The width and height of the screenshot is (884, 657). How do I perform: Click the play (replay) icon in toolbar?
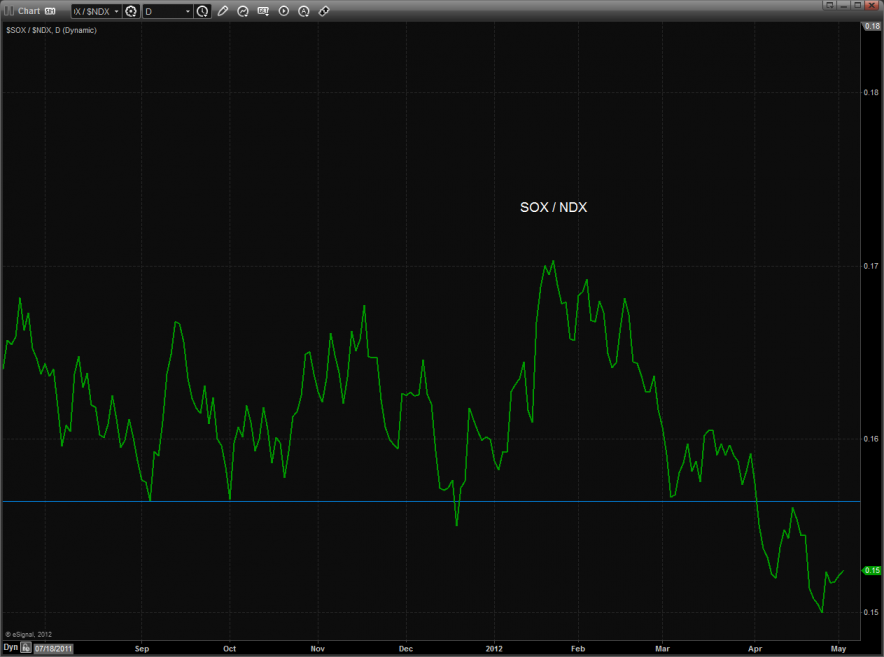[x=284, y=11]
